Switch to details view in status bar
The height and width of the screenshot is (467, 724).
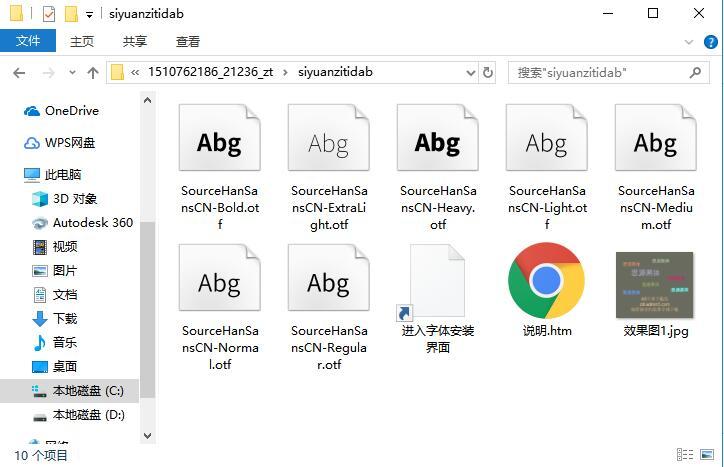tap(685, 455)
